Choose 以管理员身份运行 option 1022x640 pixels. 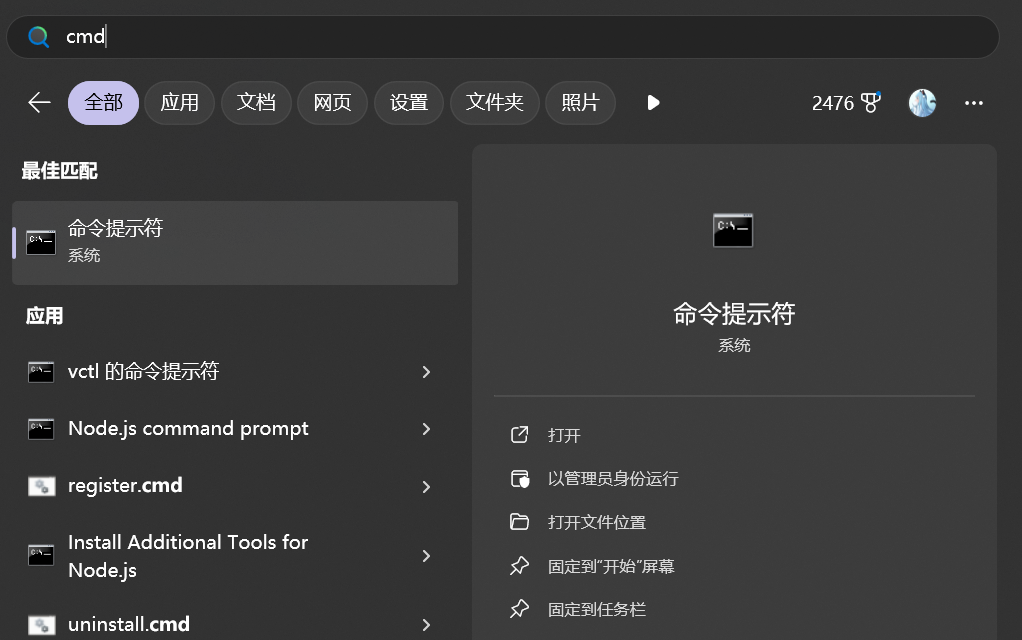pyautogui.click(x=612, y=479)
